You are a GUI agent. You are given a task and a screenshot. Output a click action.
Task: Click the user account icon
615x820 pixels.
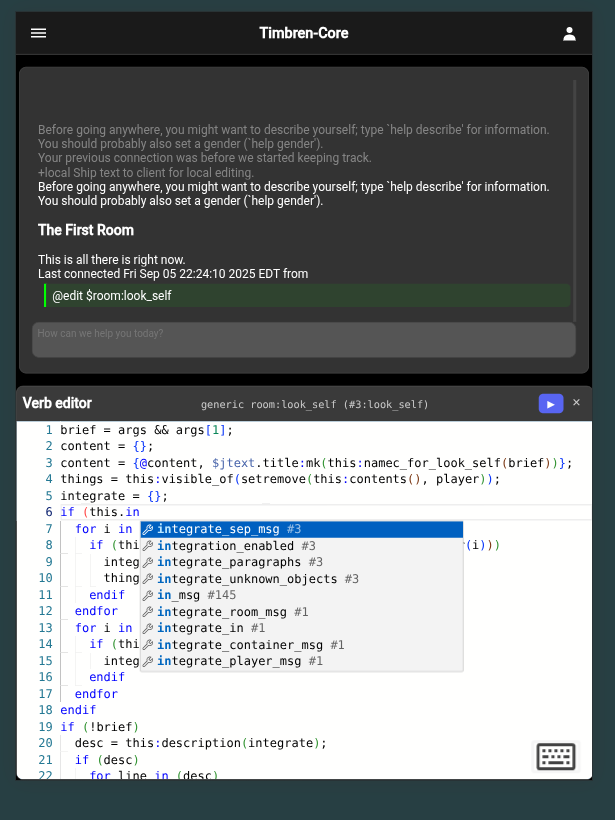pyautogui.click(x=569, y=33)
